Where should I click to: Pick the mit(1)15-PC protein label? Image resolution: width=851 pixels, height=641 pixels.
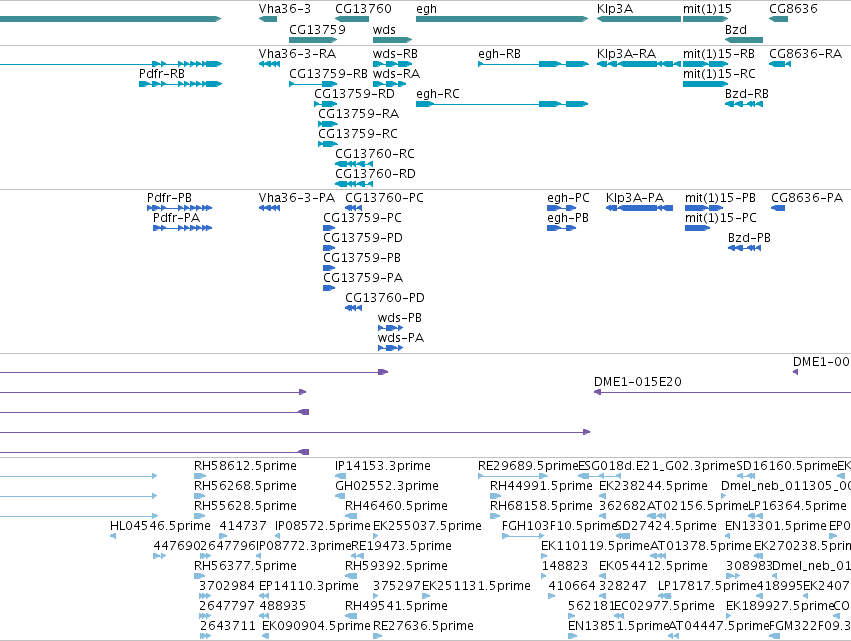(721, 218)
